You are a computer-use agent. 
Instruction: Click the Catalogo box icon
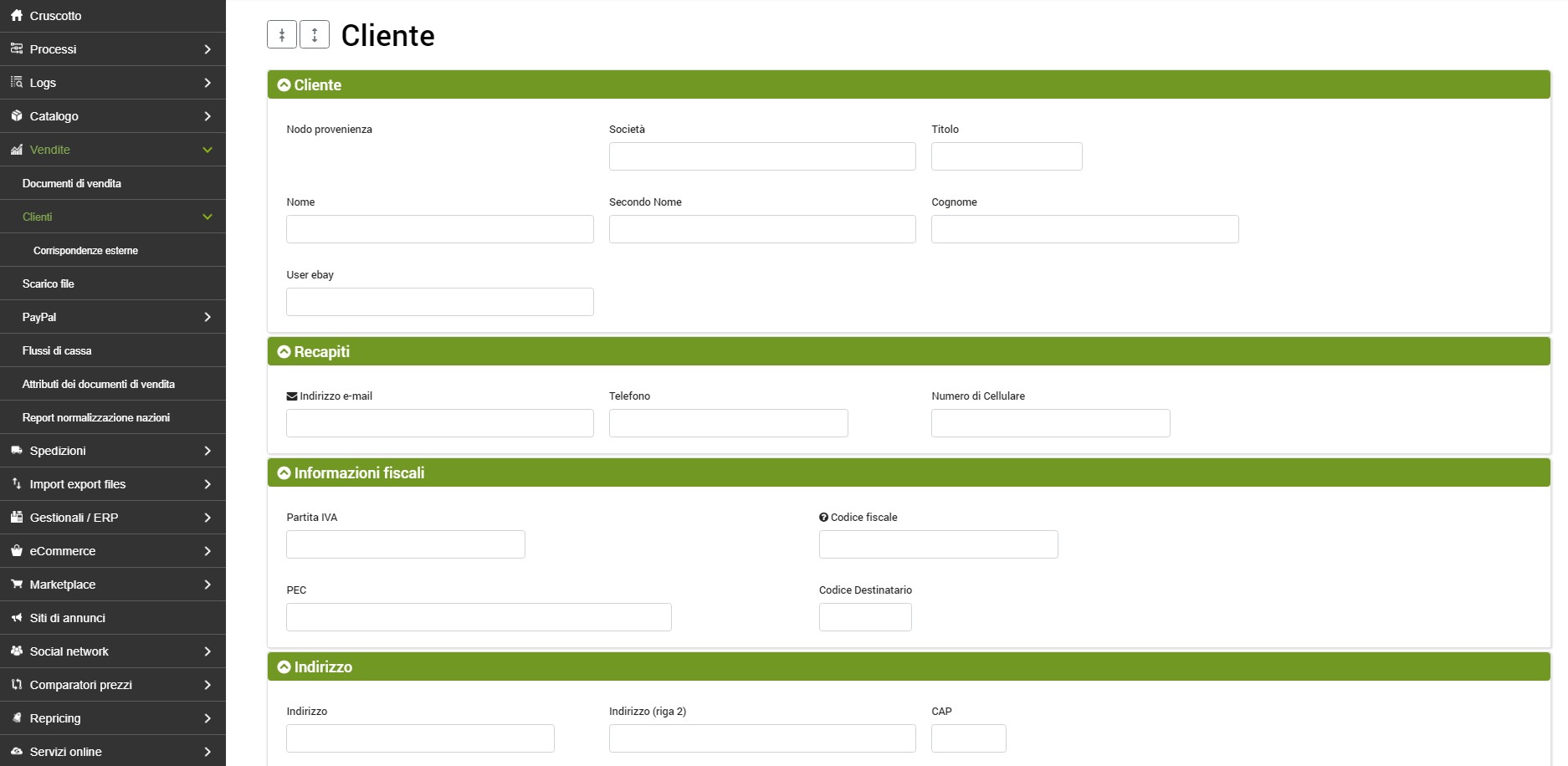[17, 116]
